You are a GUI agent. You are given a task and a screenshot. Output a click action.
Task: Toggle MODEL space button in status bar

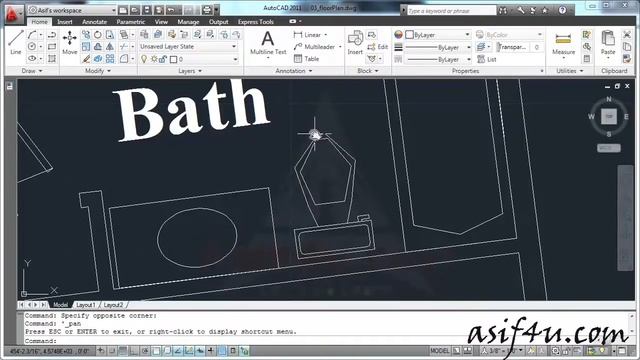pos(440,351)
